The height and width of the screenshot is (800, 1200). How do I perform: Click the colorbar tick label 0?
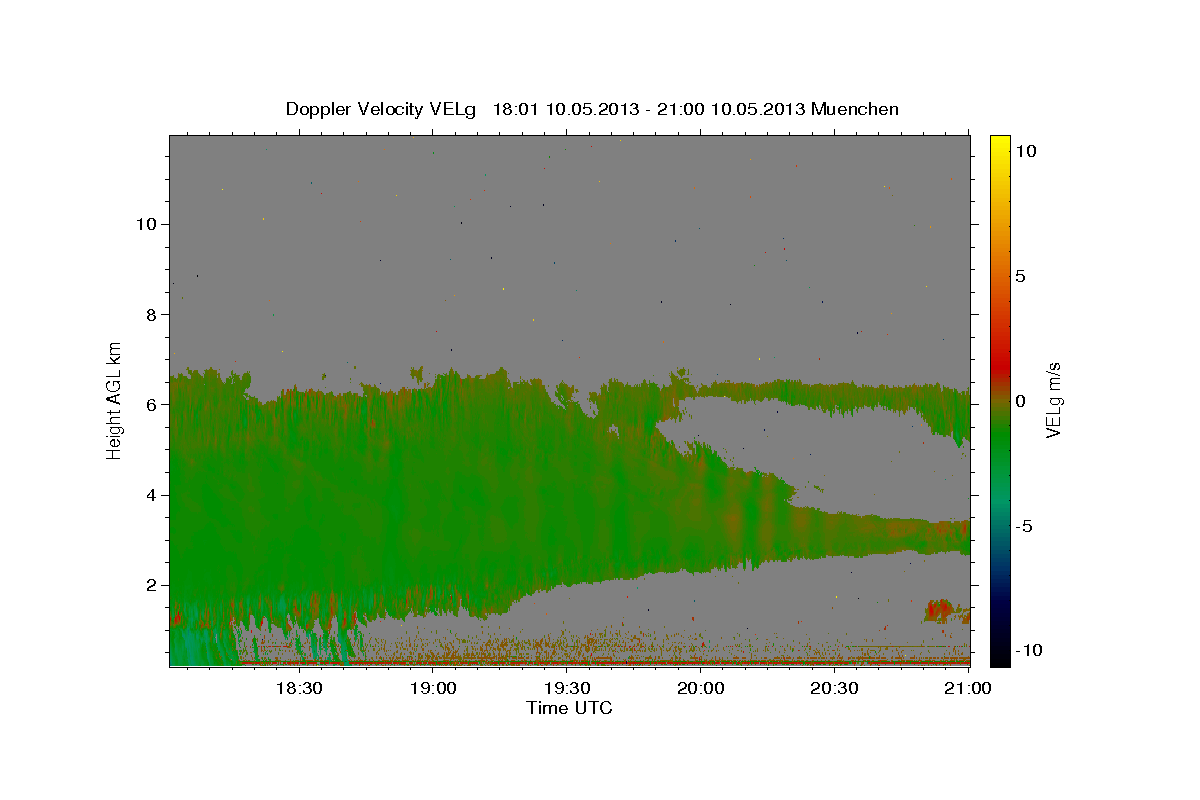1020,401
